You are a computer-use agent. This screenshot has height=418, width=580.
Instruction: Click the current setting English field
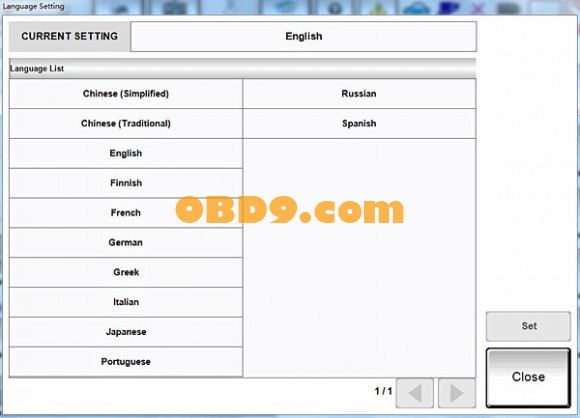click(304, 36)
